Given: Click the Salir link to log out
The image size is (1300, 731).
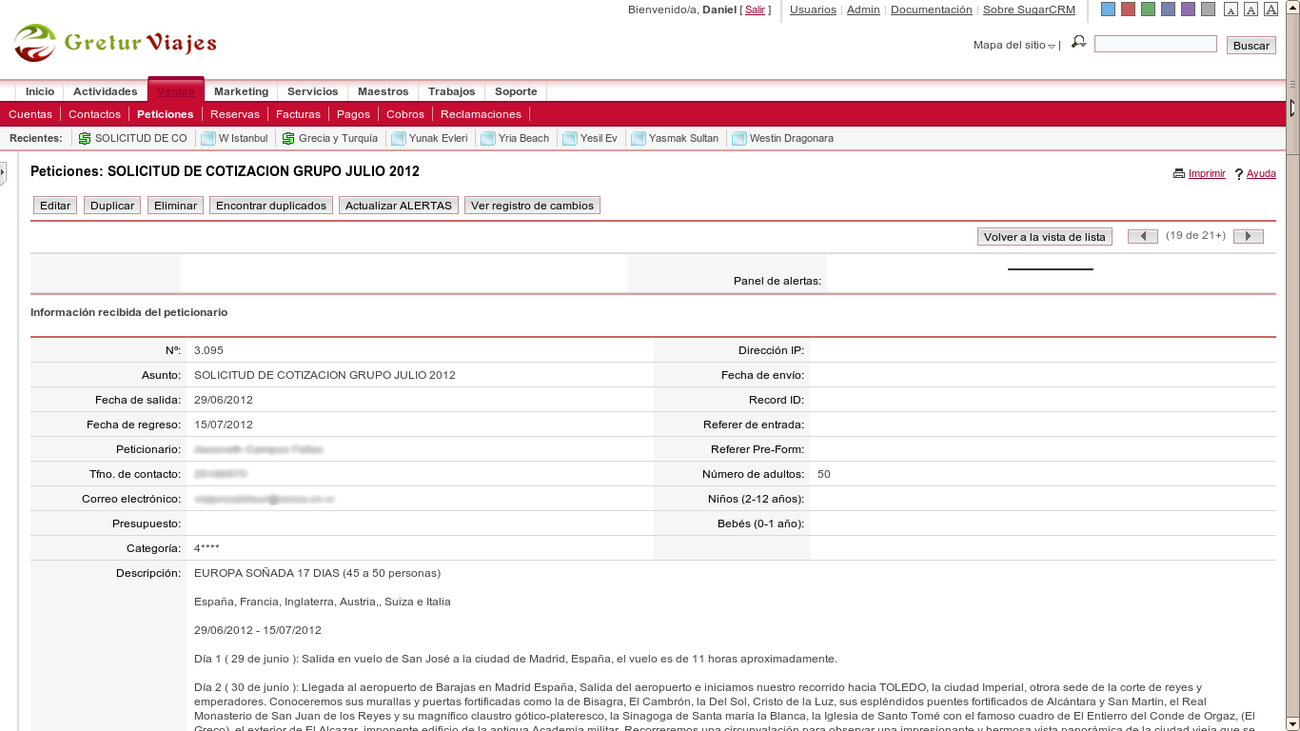Looking at the screenshot, I should click(755, 10).
